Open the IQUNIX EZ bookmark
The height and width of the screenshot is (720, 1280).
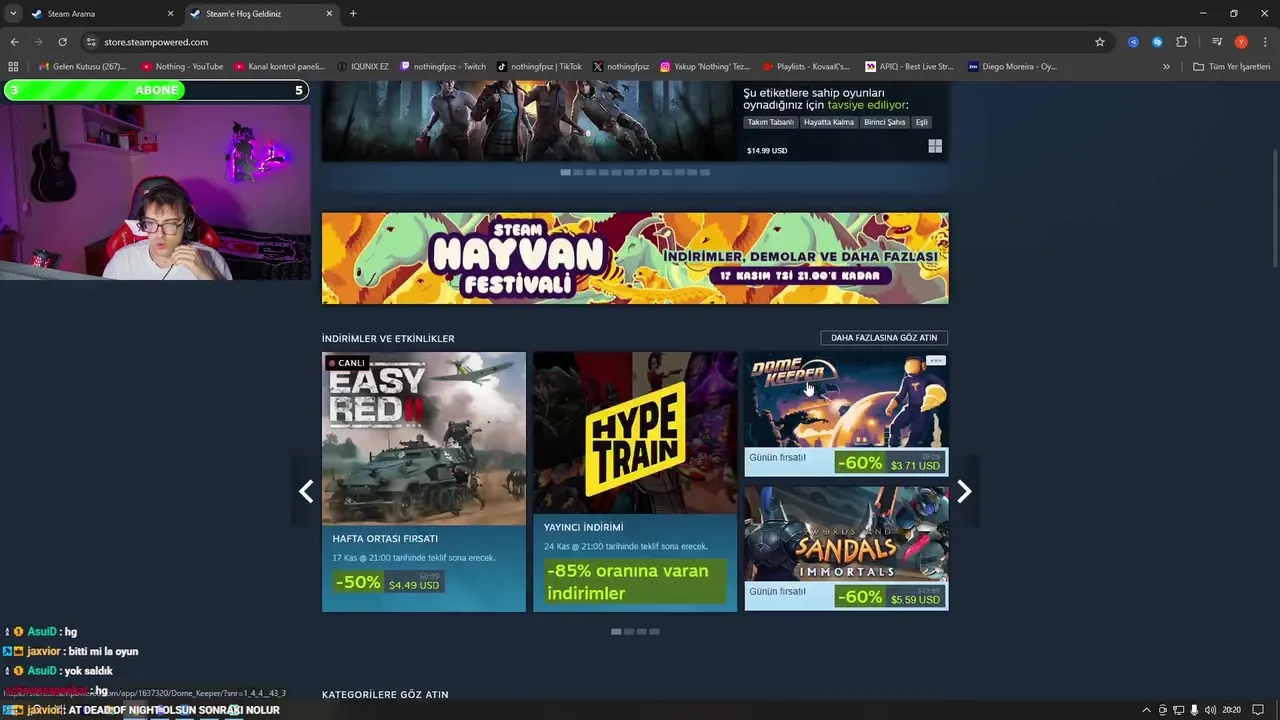click(x=363, y=67)
